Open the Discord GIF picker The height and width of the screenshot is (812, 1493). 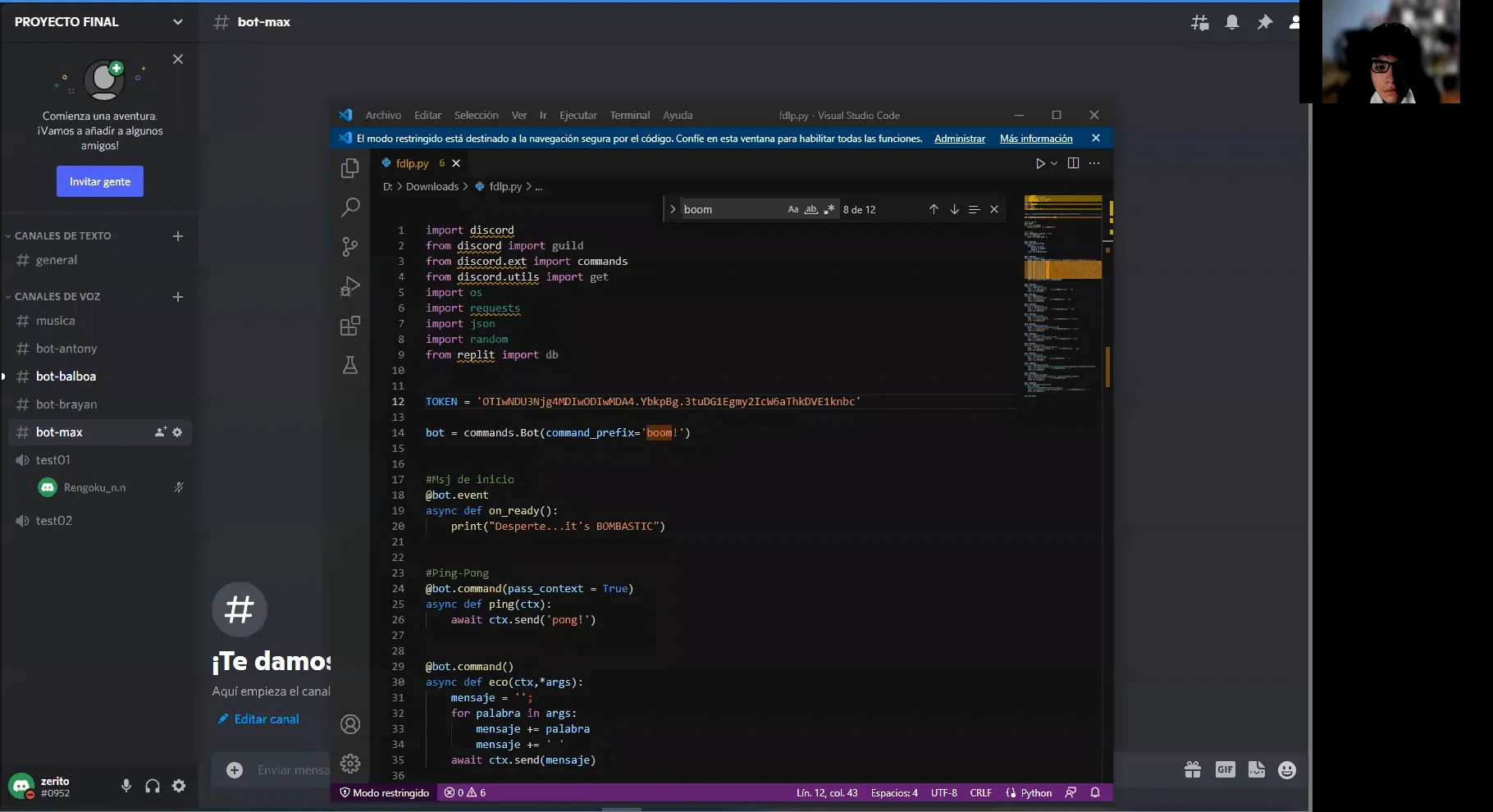[x=1226, y=769]
